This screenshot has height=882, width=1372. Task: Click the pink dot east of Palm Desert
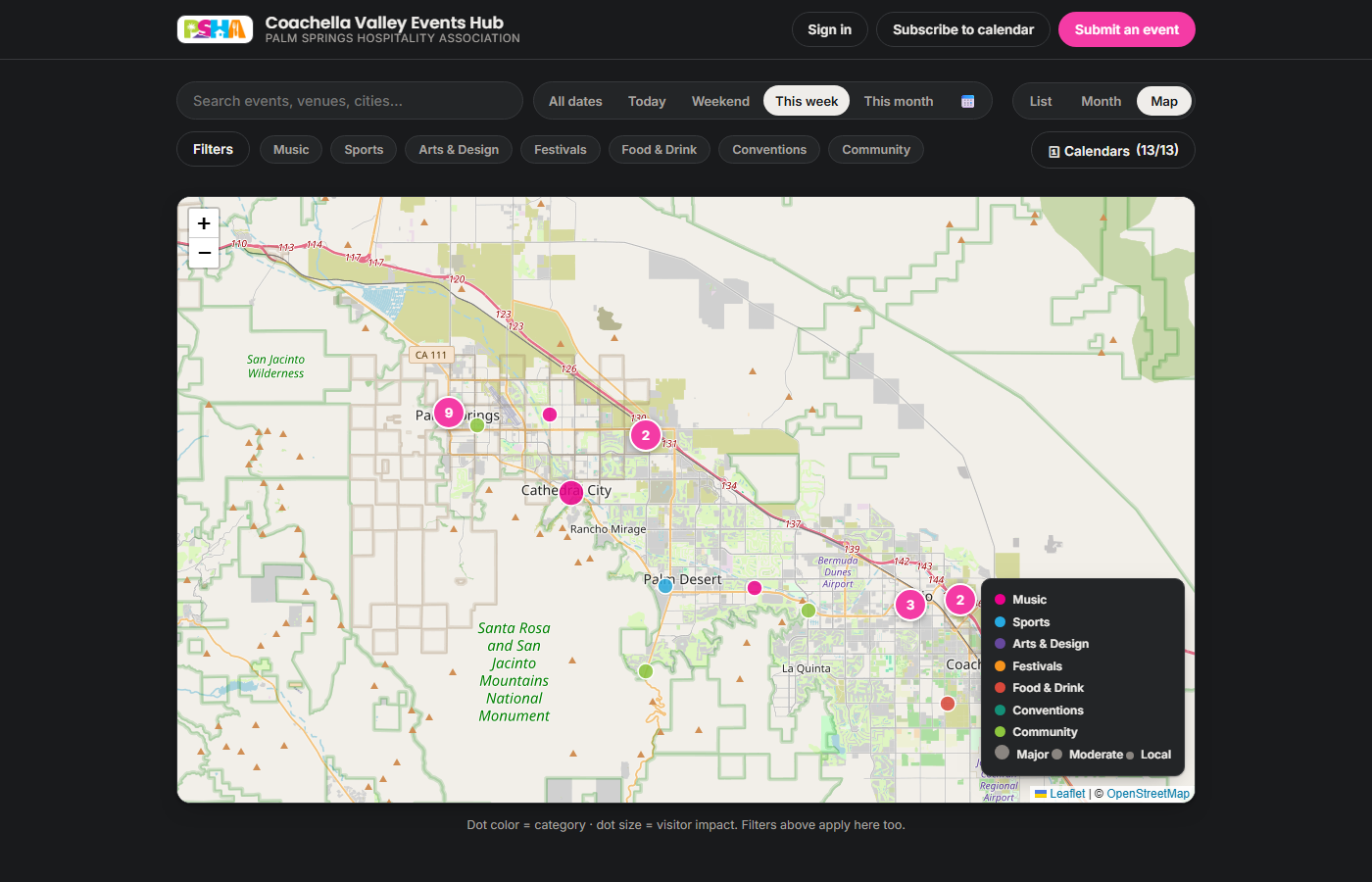click(755, 588)
